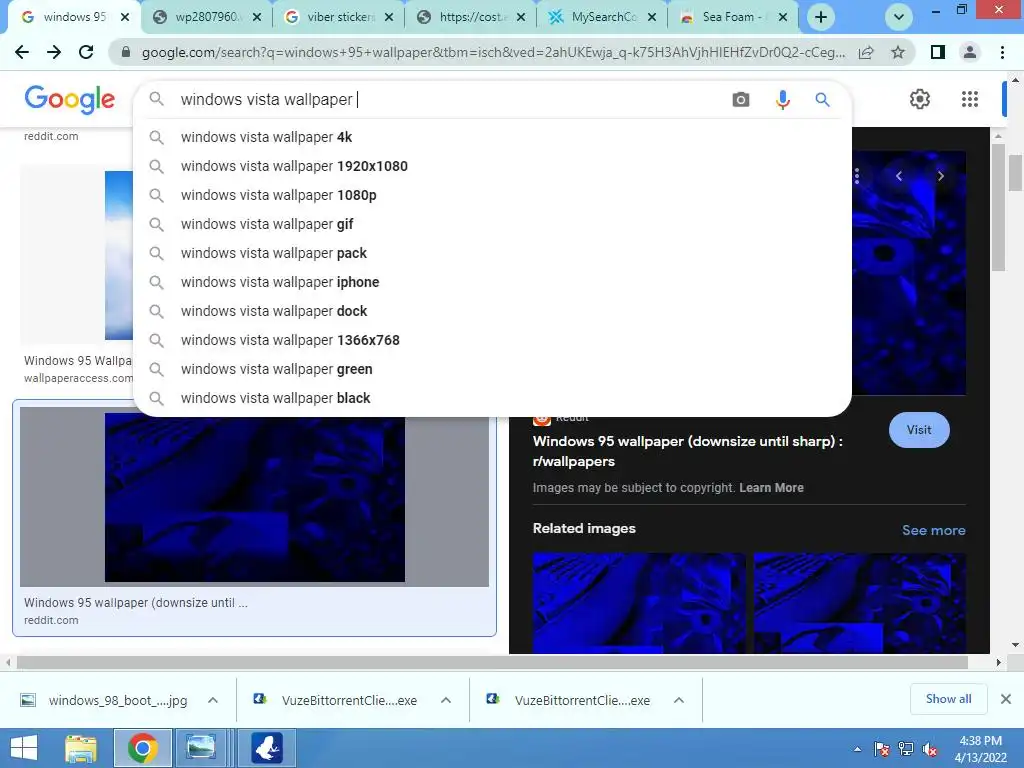Visit the Reddit wallpaper page
Screen dimensions: 1024x768
(x=919, y=430)
